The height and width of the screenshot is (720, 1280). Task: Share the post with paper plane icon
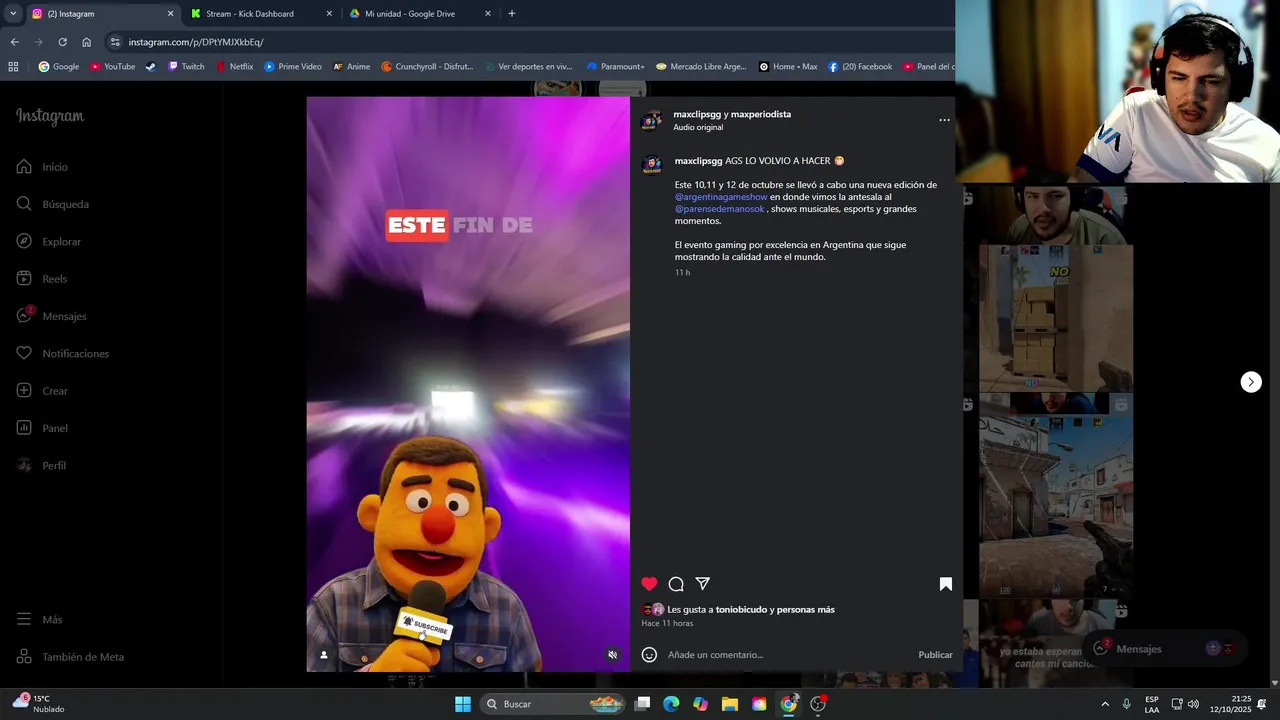703,584
